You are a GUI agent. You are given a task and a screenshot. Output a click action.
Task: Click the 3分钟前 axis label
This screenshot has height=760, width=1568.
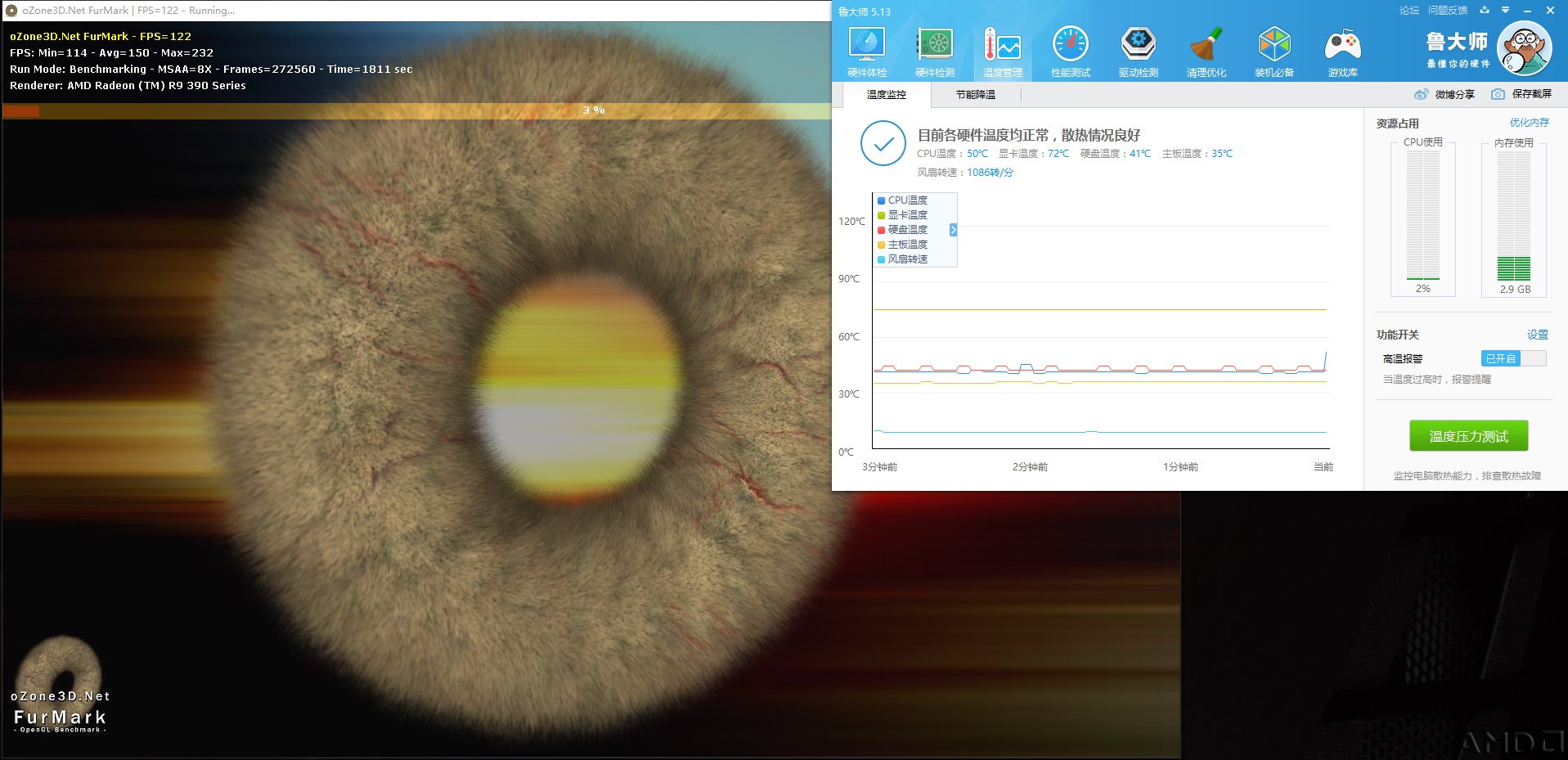879,467
